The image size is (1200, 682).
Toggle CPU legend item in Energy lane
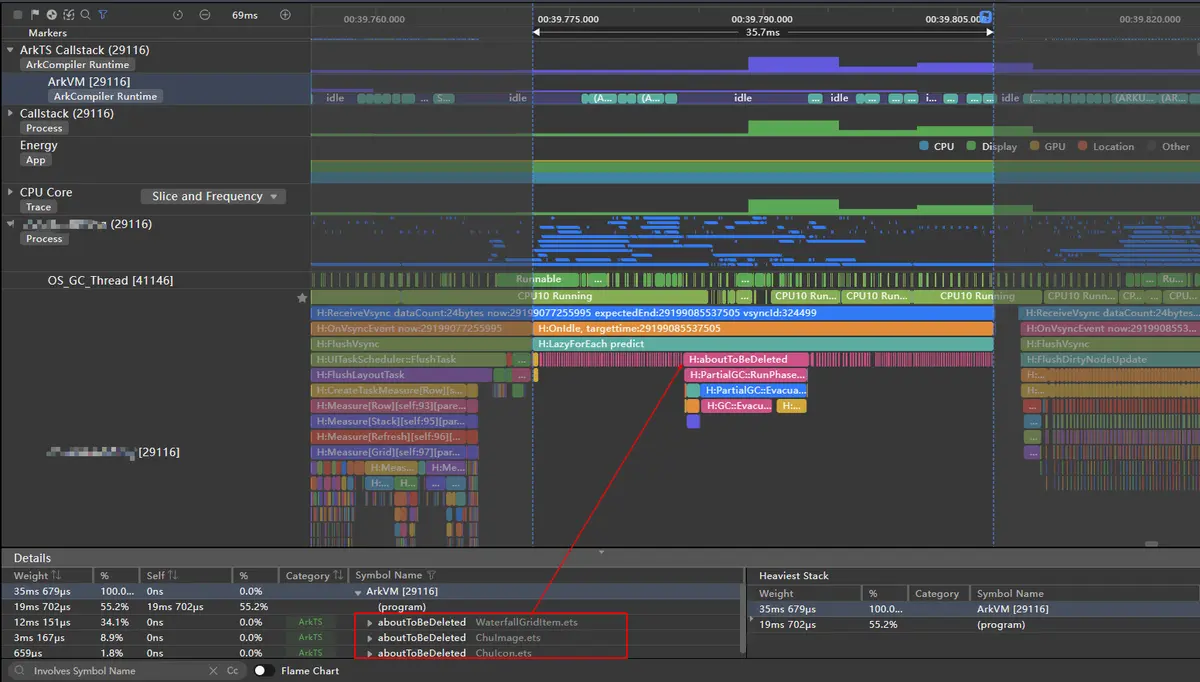click(936, 146)
